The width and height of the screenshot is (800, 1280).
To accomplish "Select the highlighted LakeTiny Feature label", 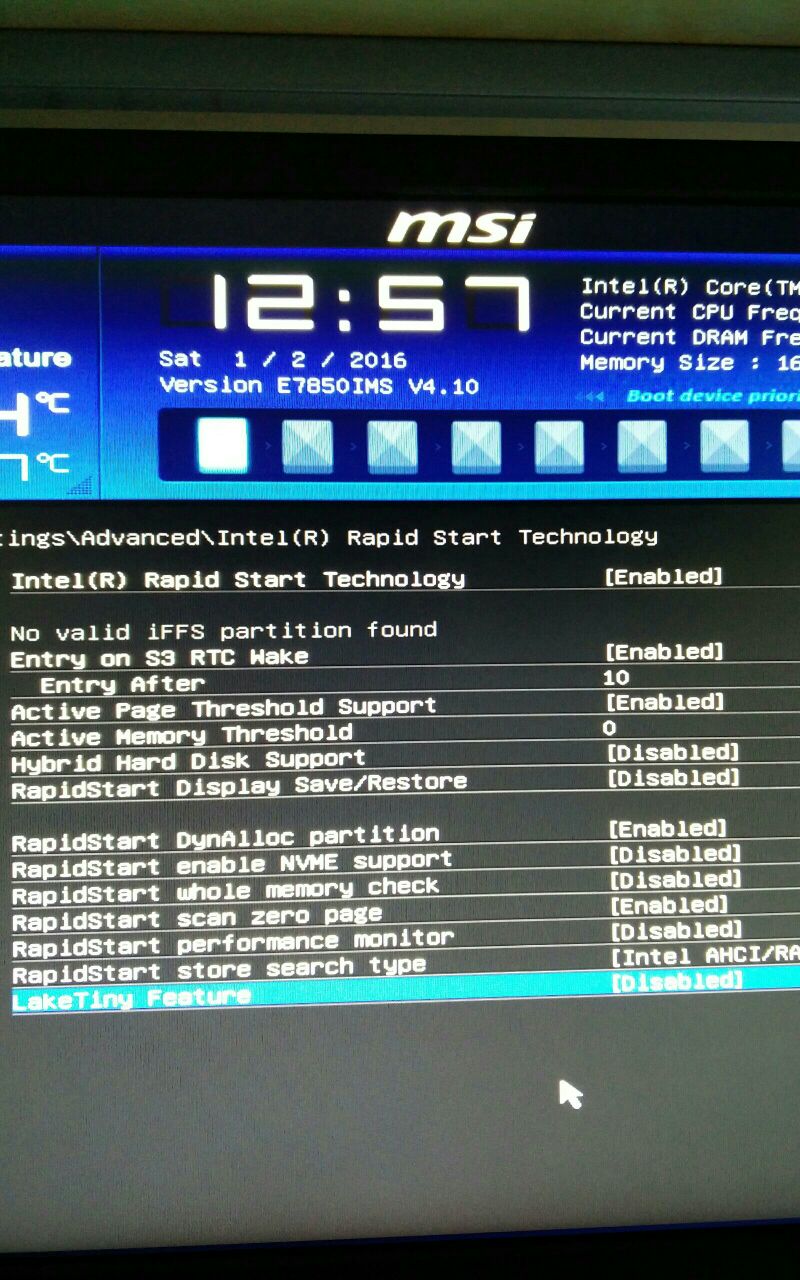I will pyautogui.click(x=131, y=998).
